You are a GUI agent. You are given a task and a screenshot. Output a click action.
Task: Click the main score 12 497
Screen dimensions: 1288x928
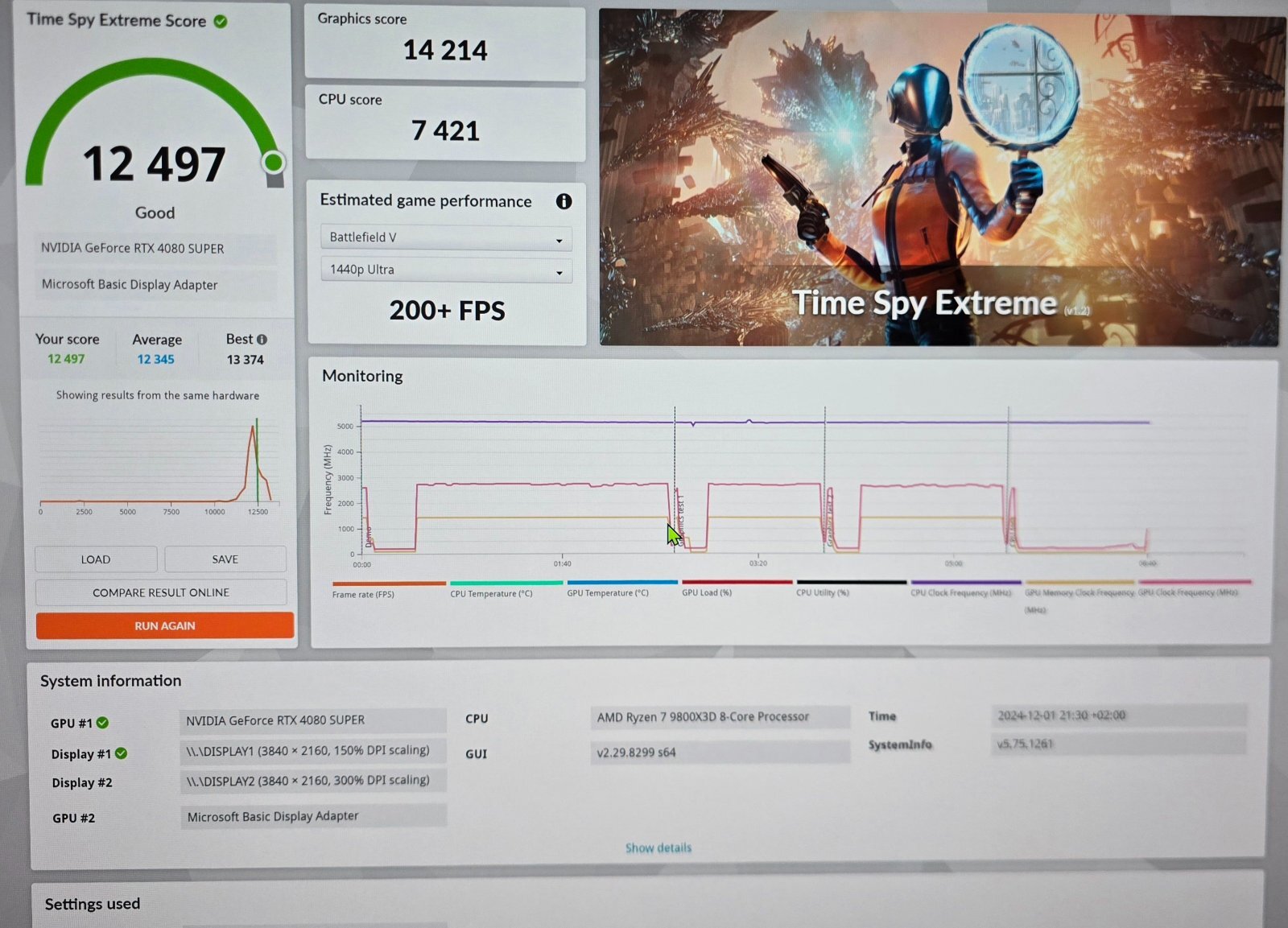coord(154,164)
